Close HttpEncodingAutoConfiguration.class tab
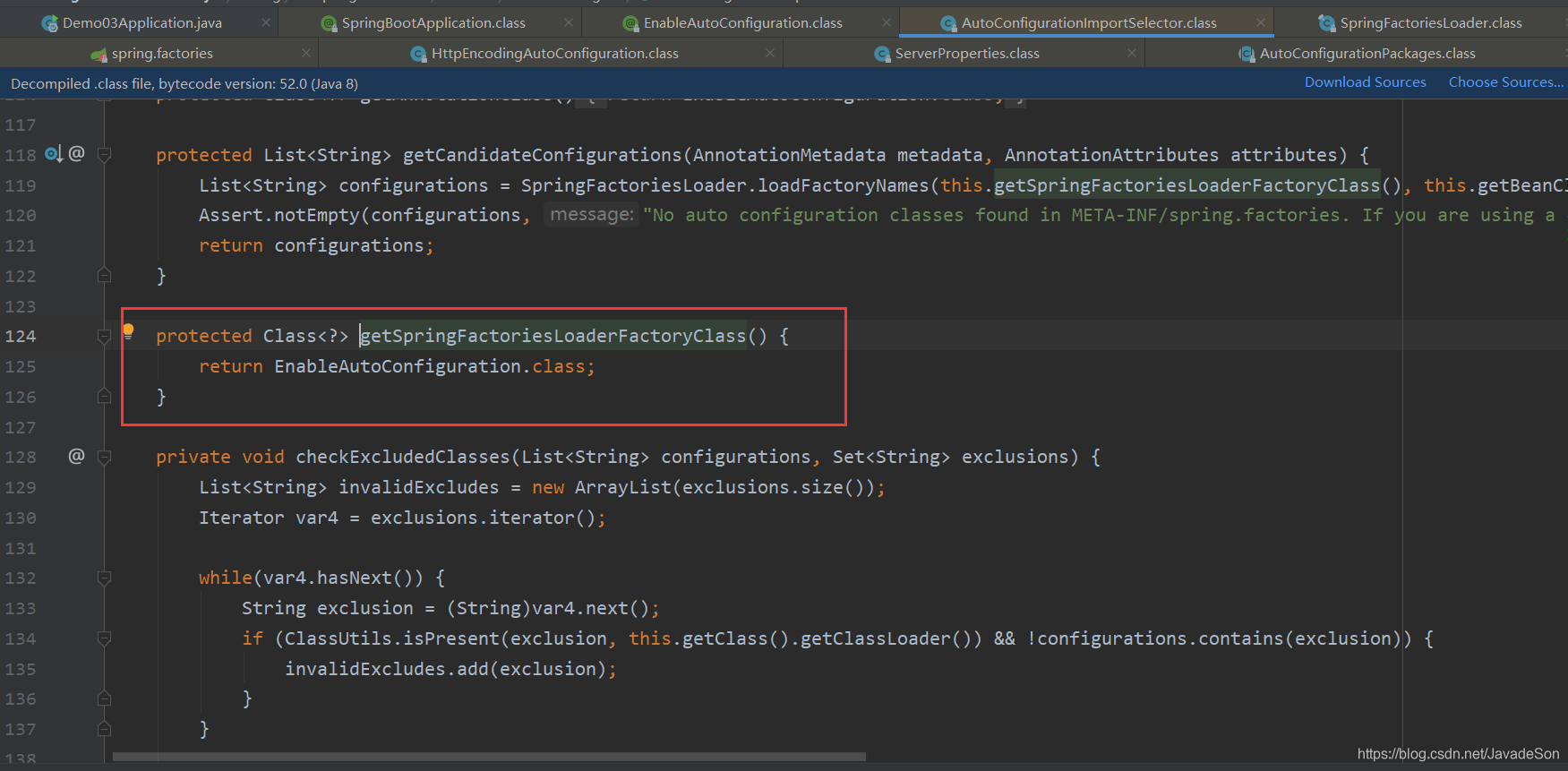The image size is (1568, 771). (770, 54)
